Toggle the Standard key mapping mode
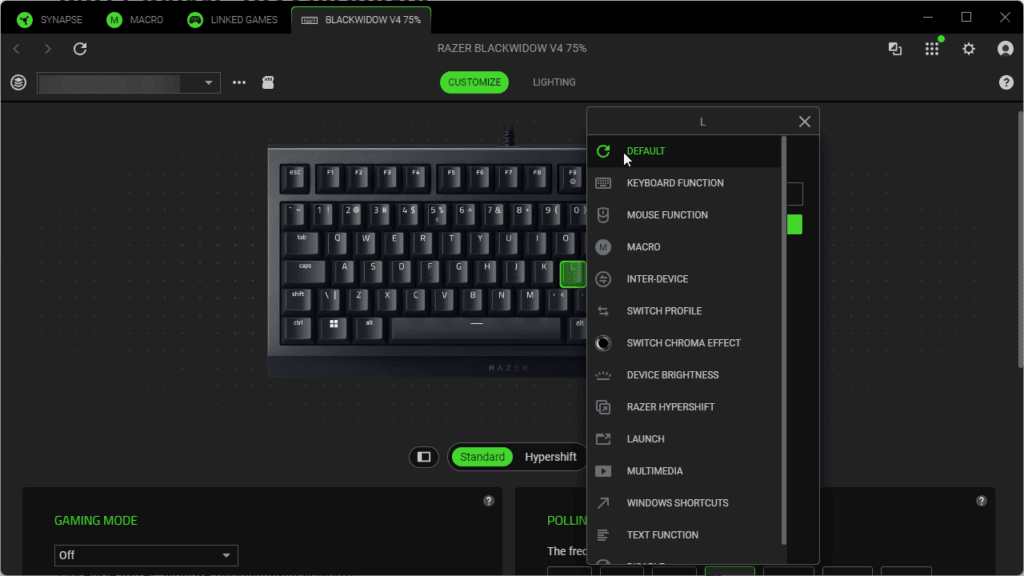The image size is (1024, 576). click(482, 456)
